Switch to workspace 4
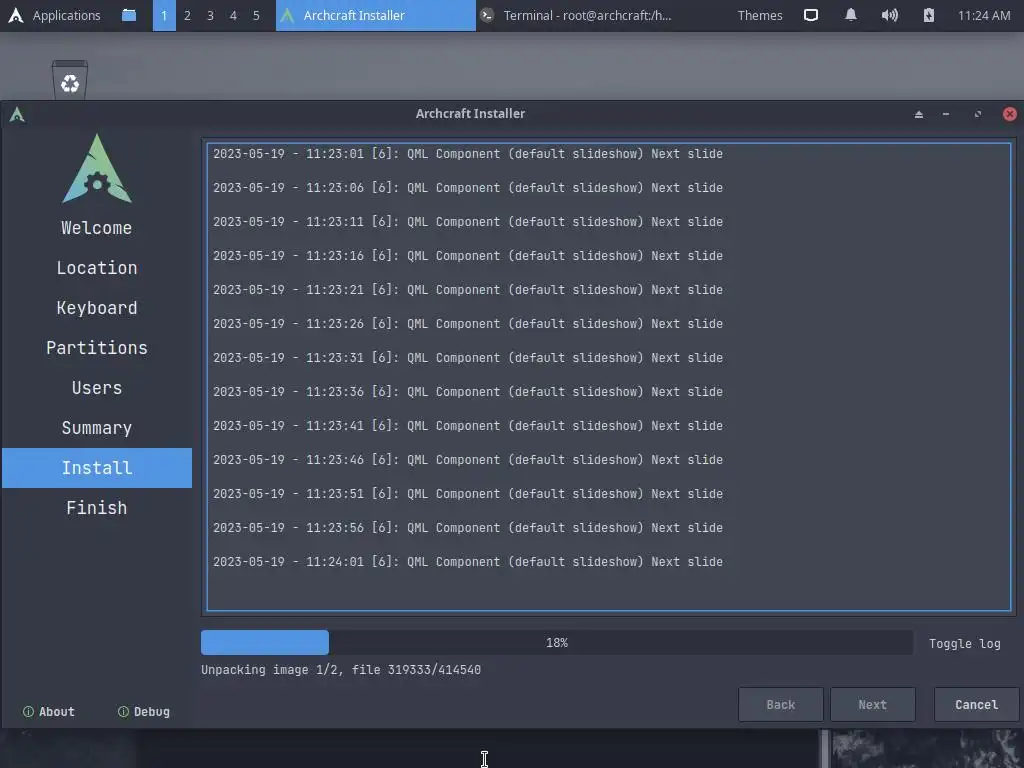Image resolution: width=1024 pixels, height=768 pixels. pyautogui.click(x=233, y=15)
